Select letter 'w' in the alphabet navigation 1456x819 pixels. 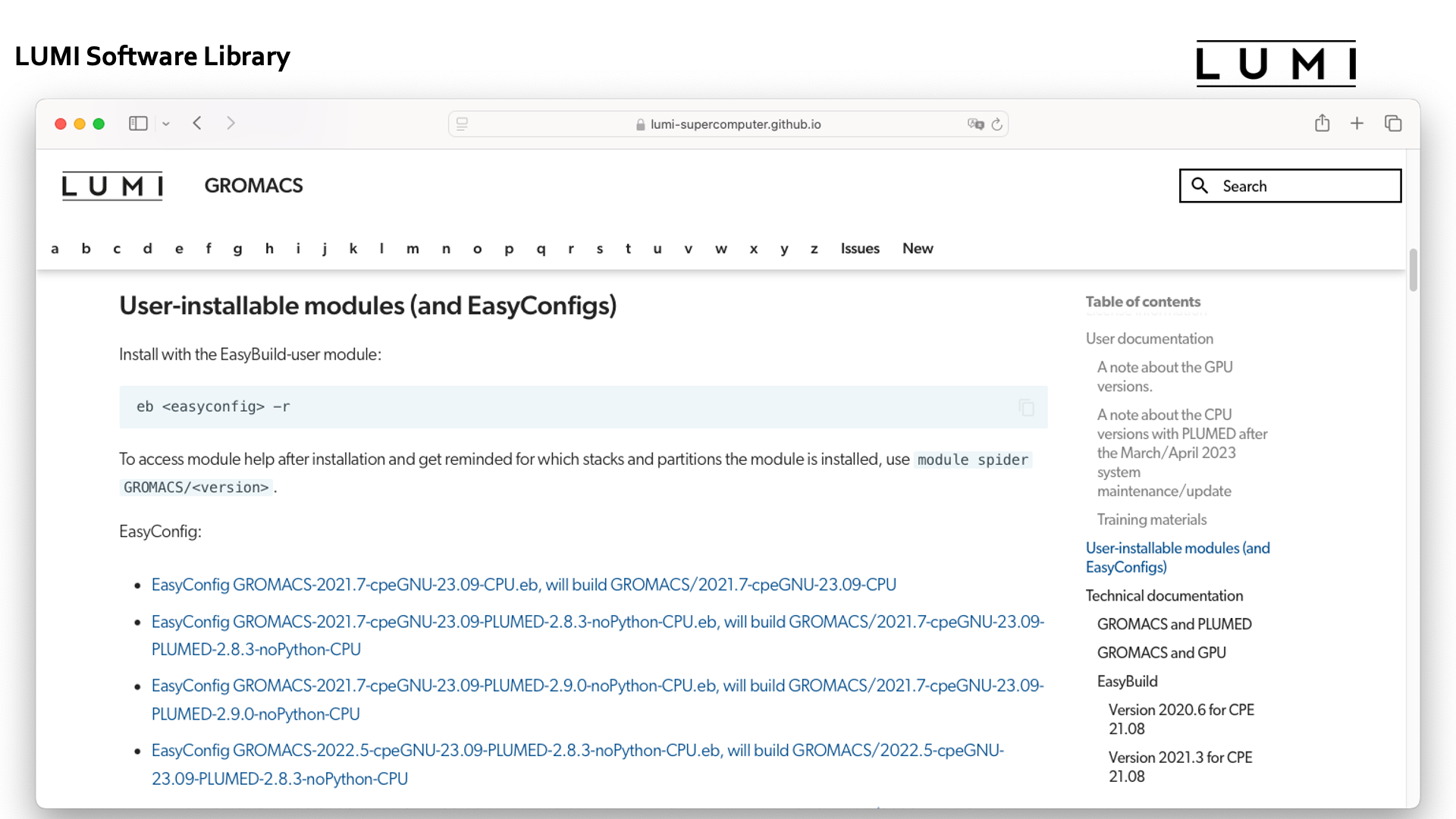point(721,249)
